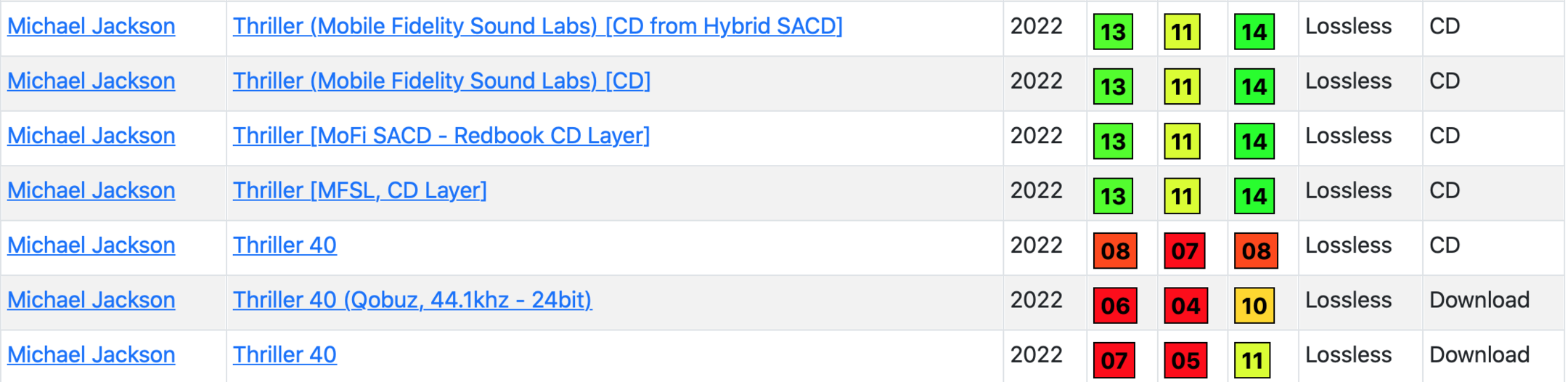Click Lossless in the Thriller 40 CD row
The image size is (1568, 382).
click(1348, 245)
